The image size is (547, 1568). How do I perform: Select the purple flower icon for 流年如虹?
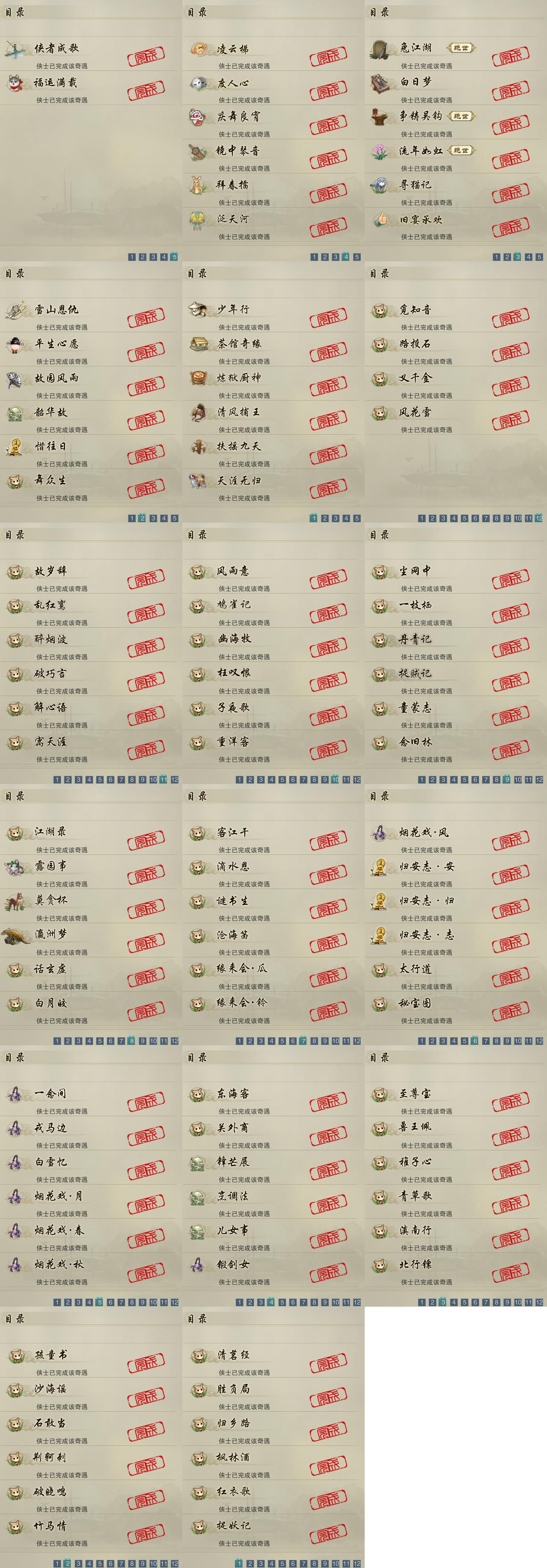pyautogui.click(x=380, y=151)
